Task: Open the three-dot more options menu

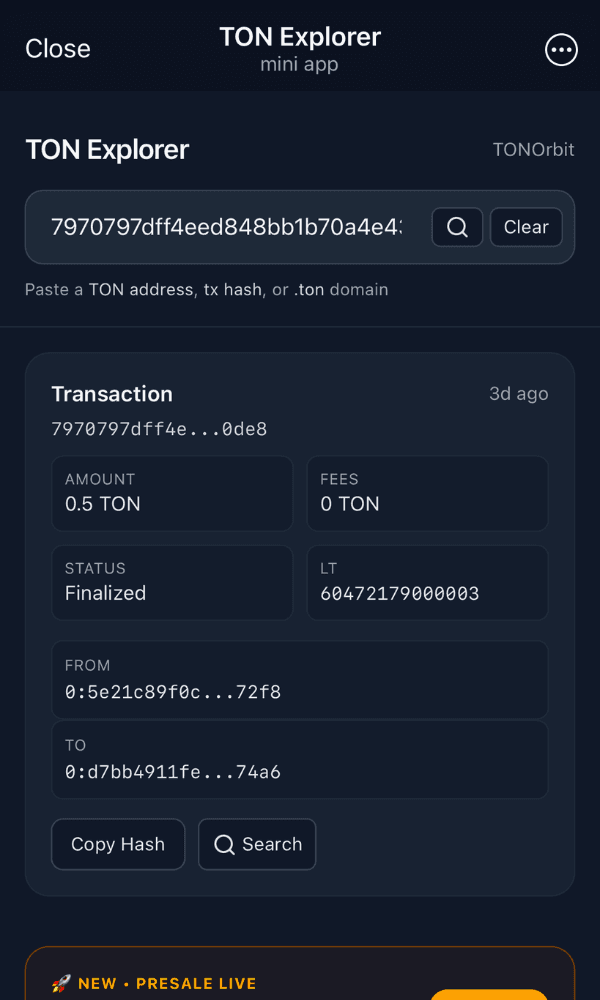Action: coord(561,49)
